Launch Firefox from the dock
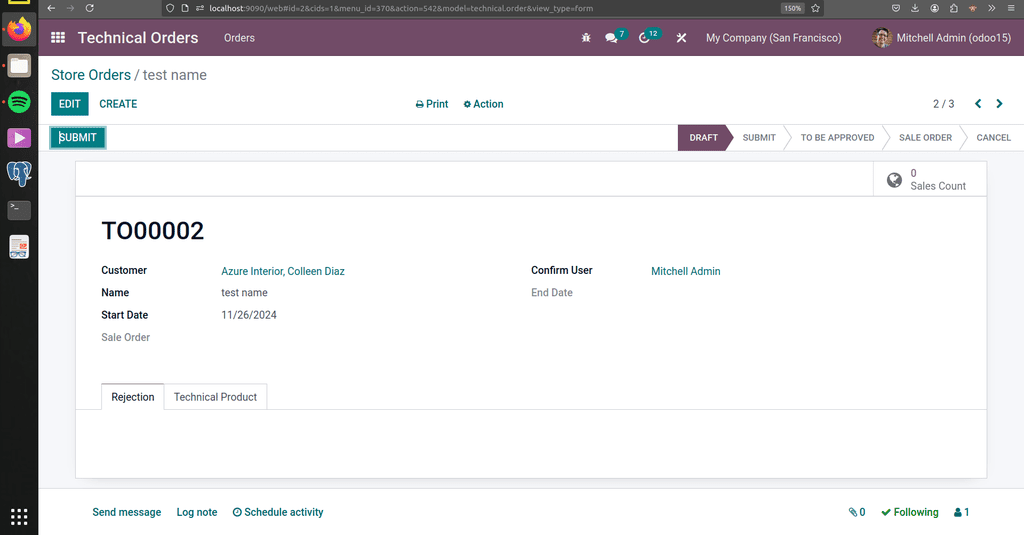The image size is (1024, 535). click(x=19, y=29)
